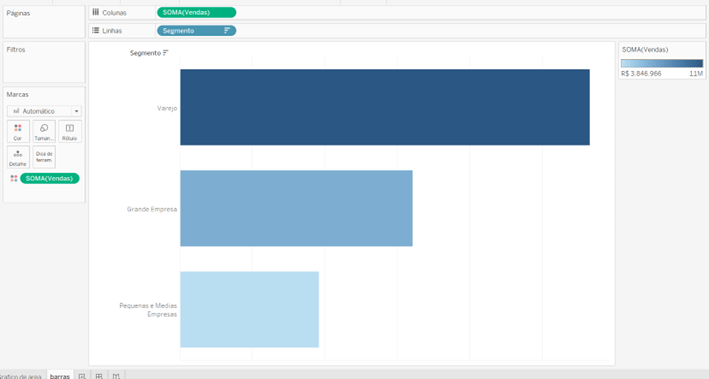The width and height of the screenshot is (709, 379).
Task: Click the sort icon beside the Segmento header
Action: [x=165, y=53]
